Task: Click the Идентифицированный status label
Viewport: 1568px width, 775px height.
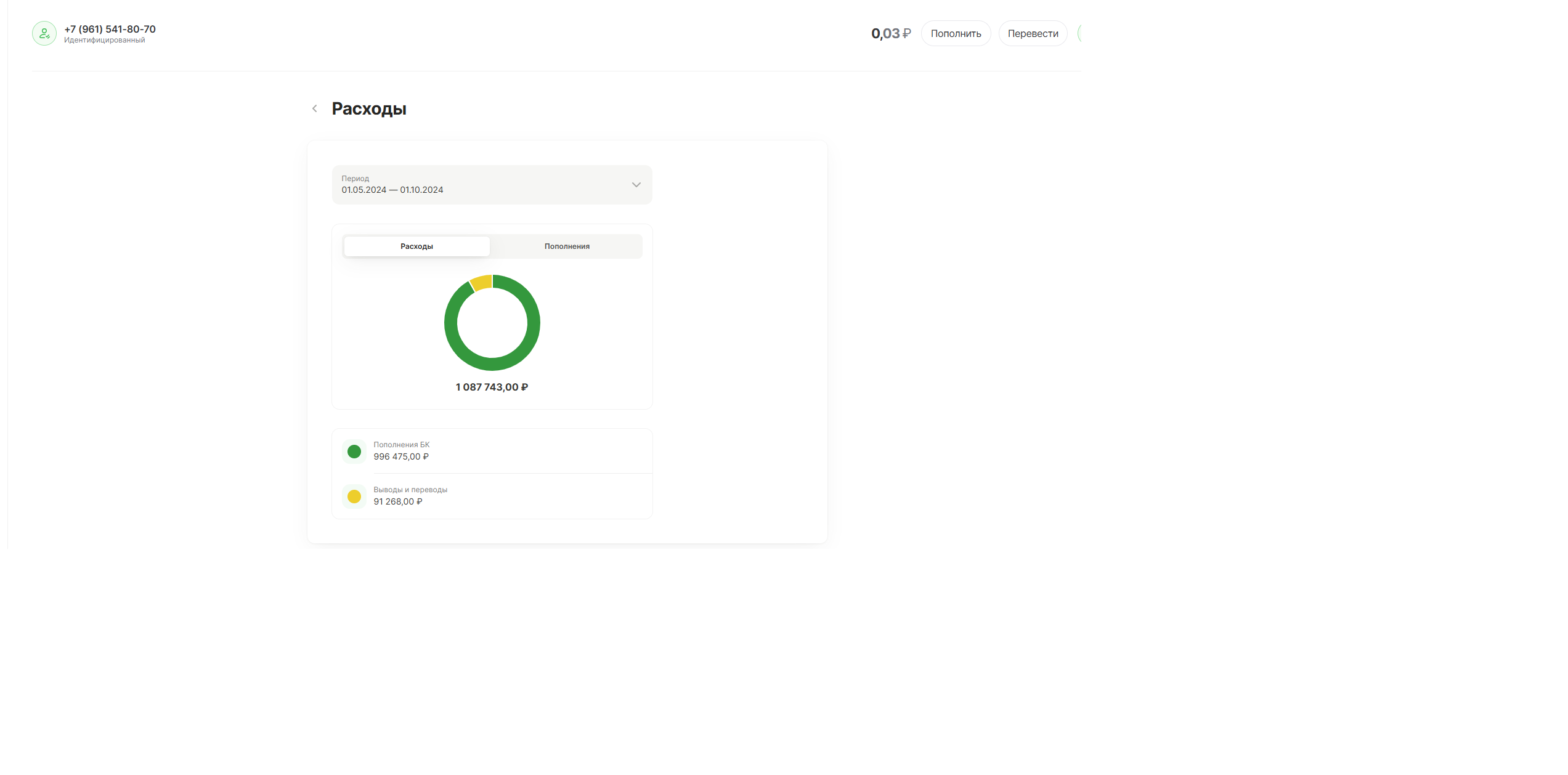Action: [x=105, y=41]
